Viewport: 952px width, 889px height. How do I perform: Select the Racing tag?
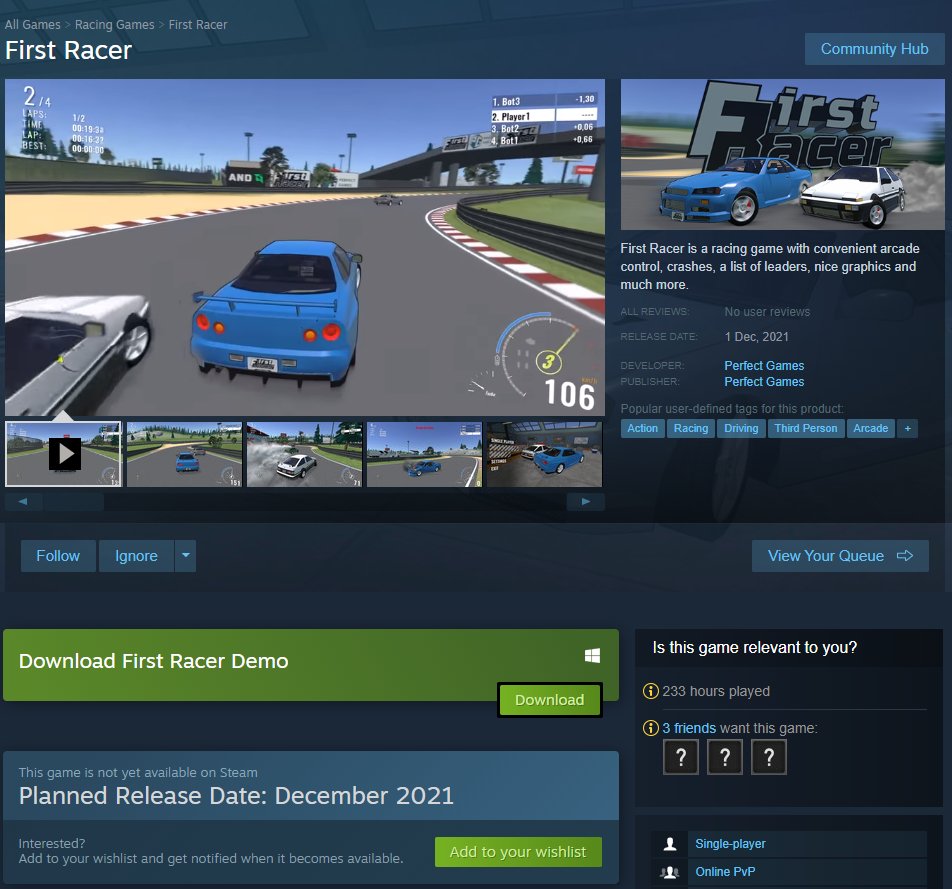click(691, 428)
